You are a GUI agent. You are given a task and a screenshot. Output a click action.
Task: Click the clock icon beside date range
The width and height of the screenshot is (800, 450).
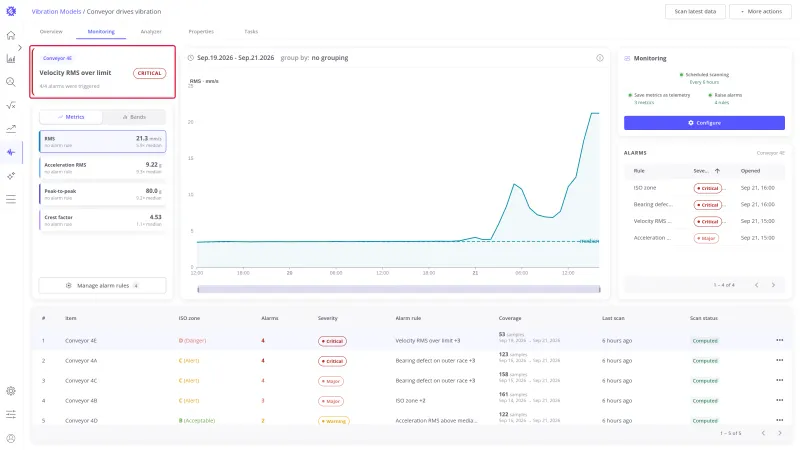pyautogui.click(x=191, y=58)
